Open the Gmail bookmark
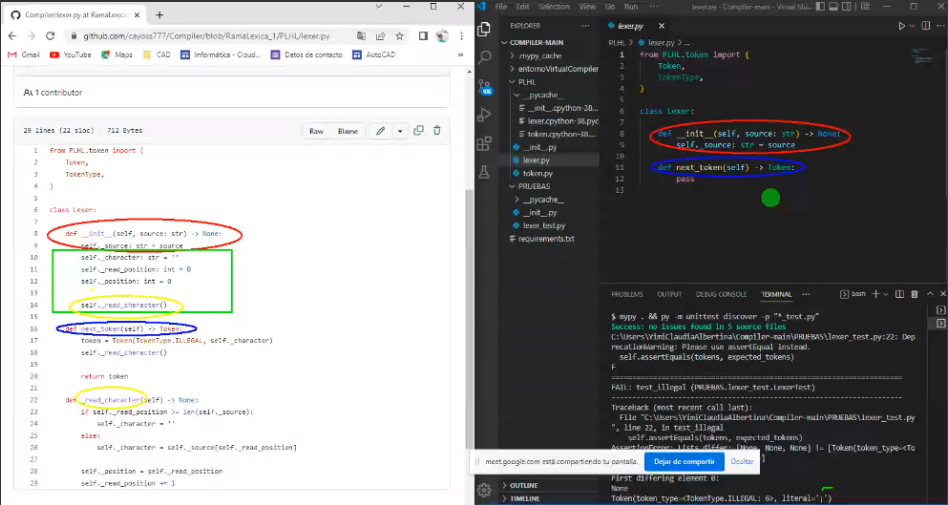948x505 pixels. click(x=24, y=54)
